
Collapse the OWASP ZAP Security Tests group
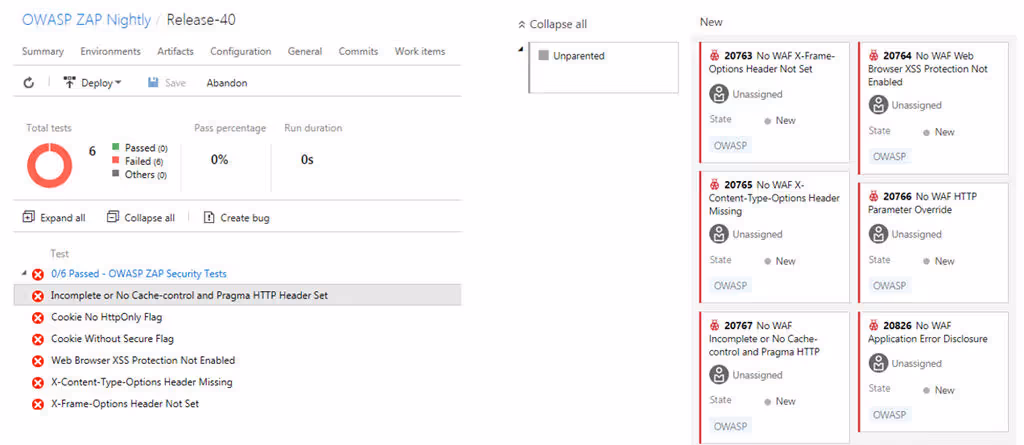24,273
